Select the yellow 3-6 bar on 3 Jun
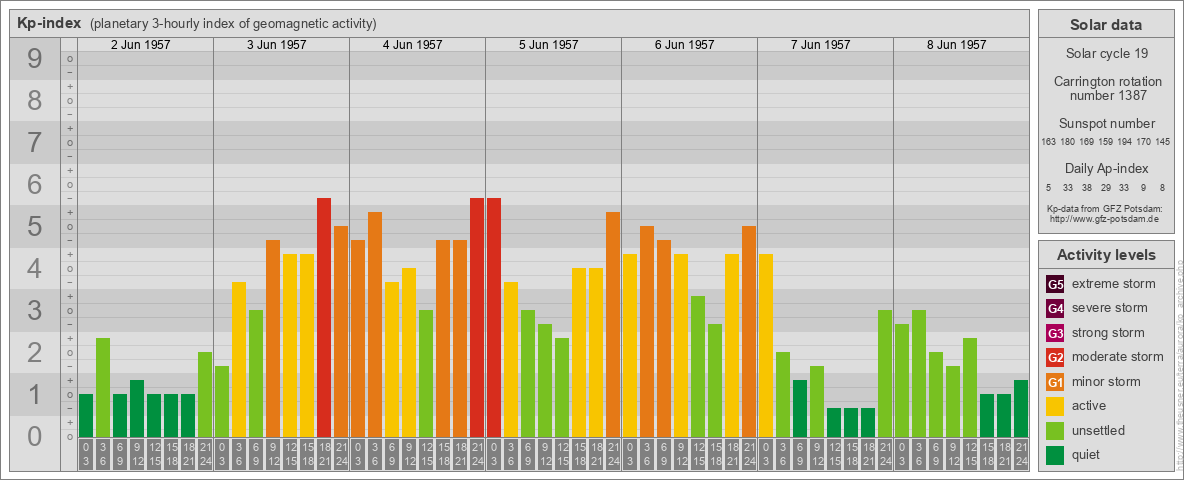The image size is (1184, 480). tap(239, 359)
